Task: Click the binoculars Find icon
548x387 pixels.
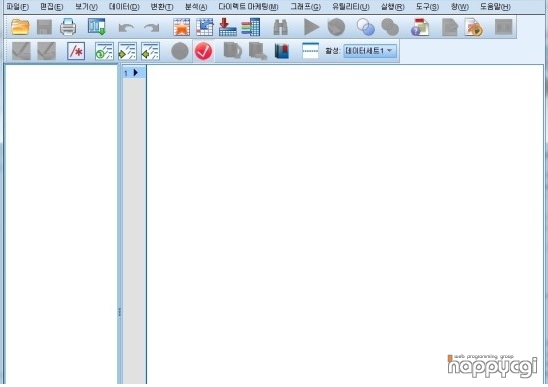Action: [281, 27]
